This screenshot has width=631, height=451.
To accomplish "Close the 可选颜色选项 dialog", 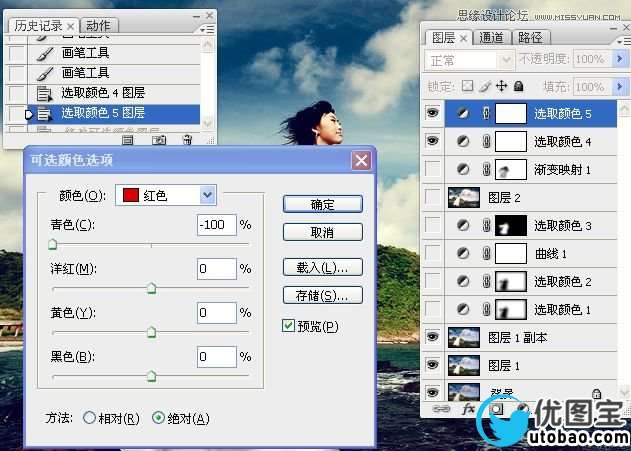I will (x=361, y=160).
